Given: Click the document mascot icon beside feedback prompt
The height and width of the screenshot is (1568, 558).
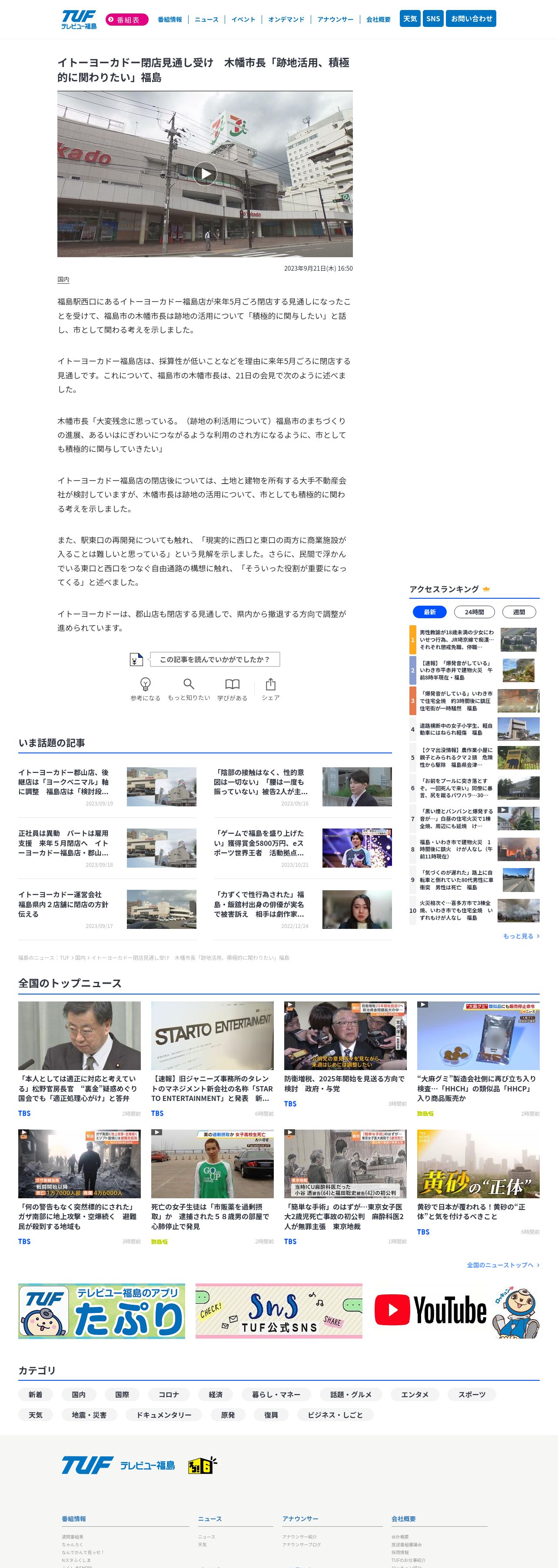Looking at the screenshot, I should click(136, 659).
